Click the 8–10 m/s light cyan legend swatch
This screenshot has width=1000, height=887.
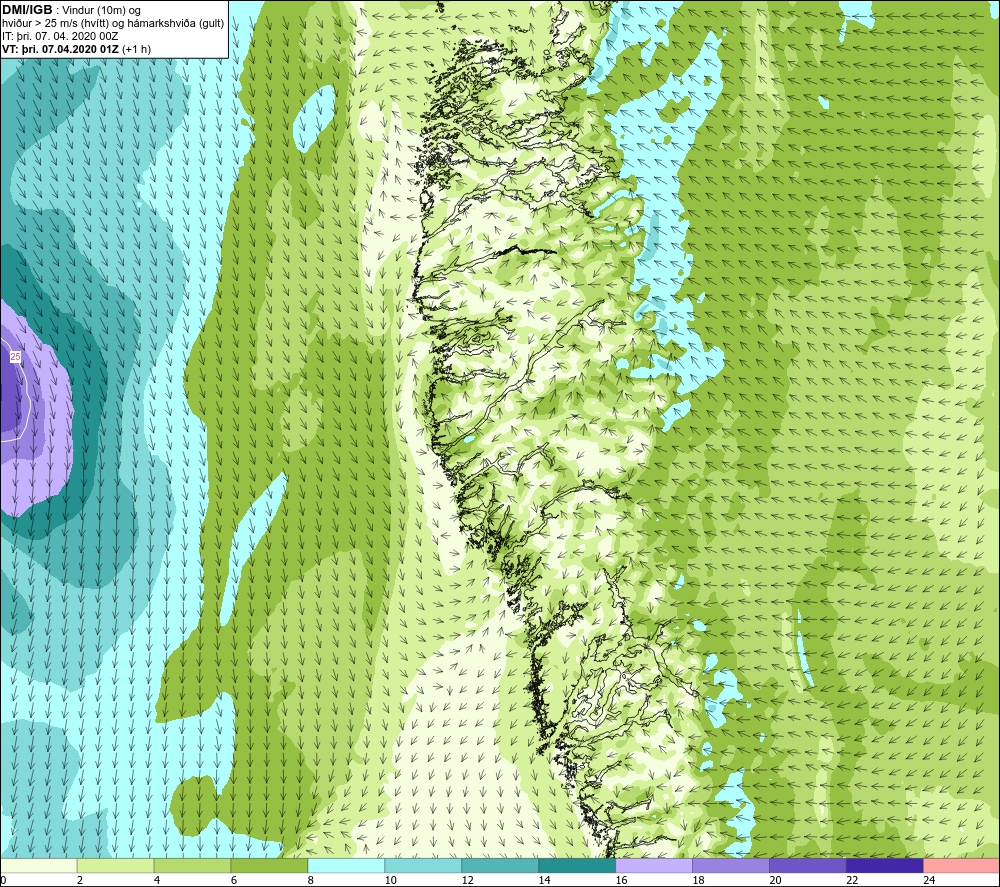[x=346, y=866]
